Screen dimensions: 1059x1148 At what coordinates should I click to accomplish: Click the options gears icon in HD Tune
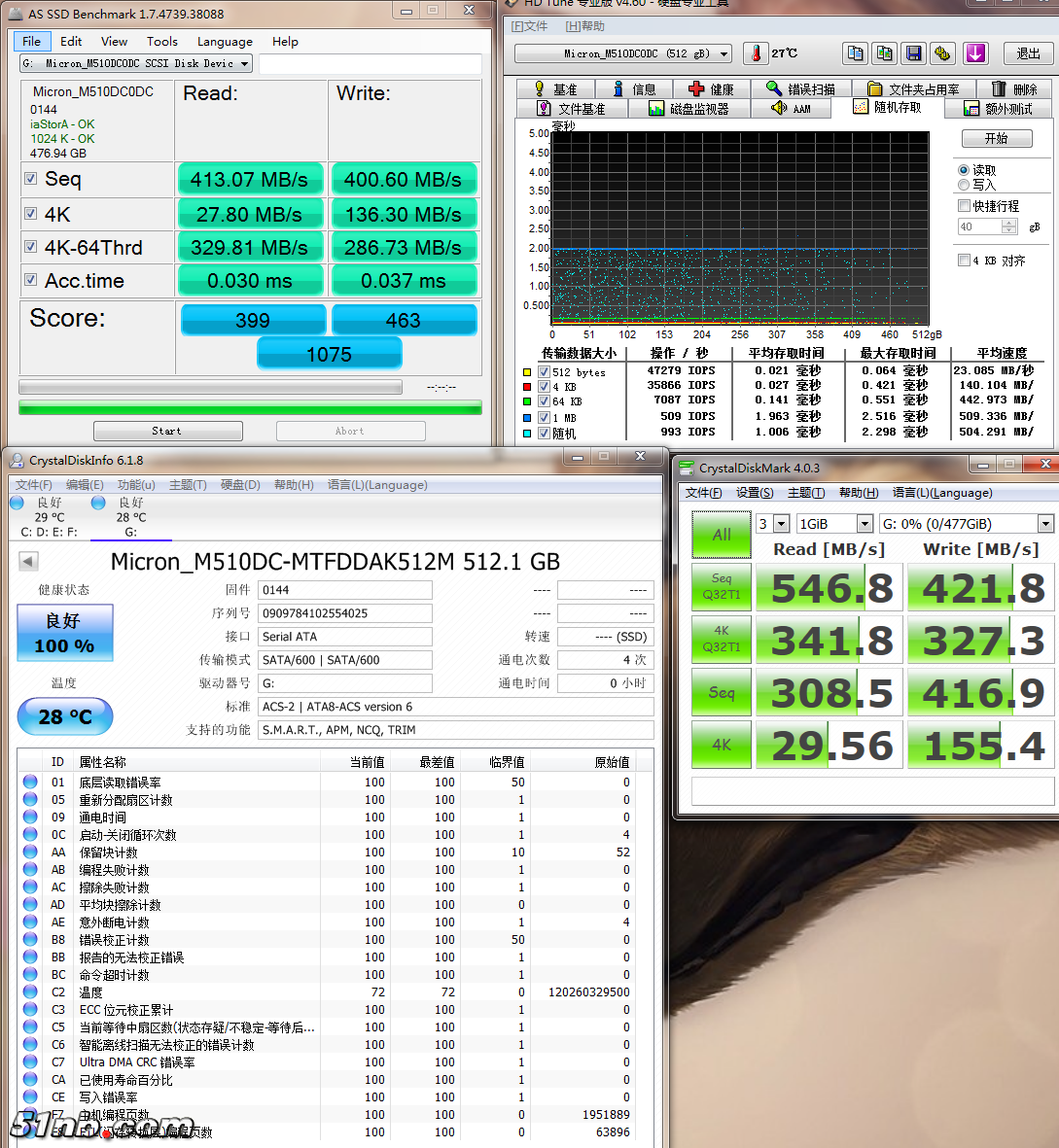pos(941,53)
